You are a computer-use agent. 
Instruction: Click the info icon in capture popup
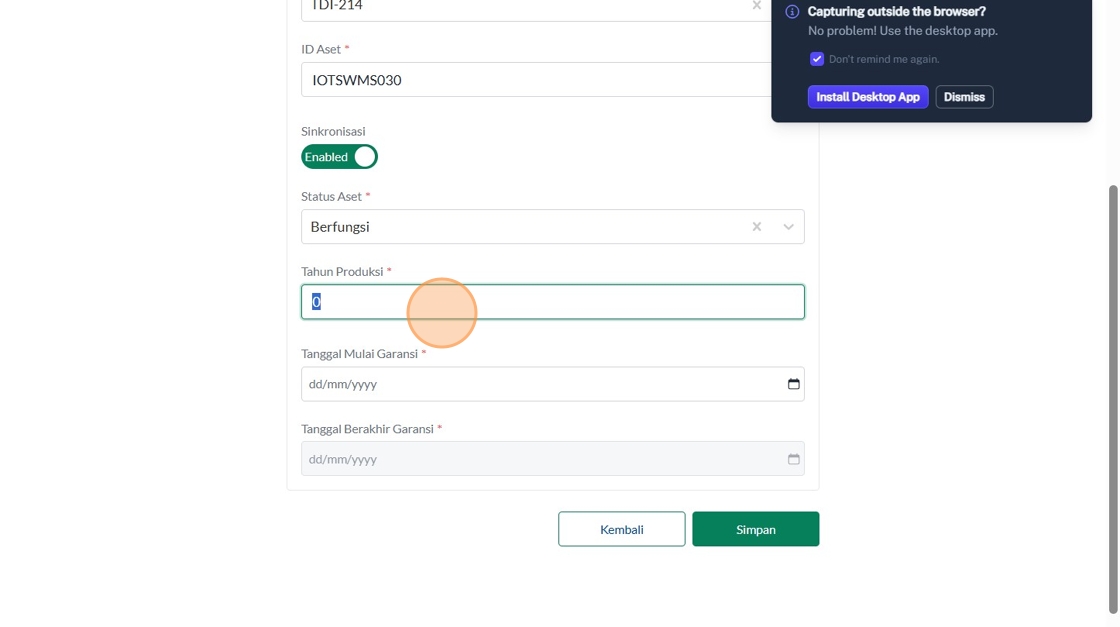[x=792, y=12]
